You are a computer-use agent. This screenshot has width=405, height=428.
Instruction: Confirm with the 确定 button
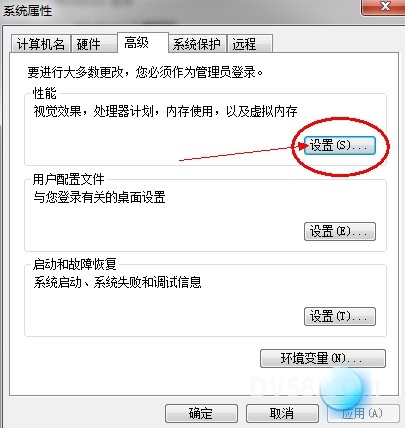[x=201, y=414]
